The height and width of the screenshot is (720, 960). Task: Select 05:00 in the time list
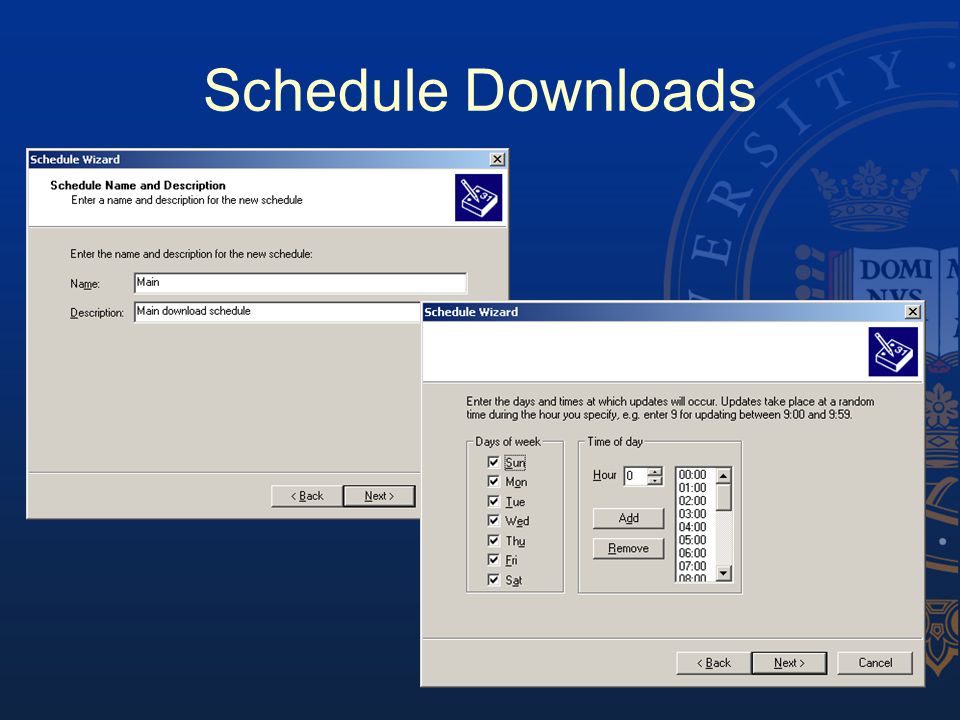pyautogui.click(x=692, y=540)
